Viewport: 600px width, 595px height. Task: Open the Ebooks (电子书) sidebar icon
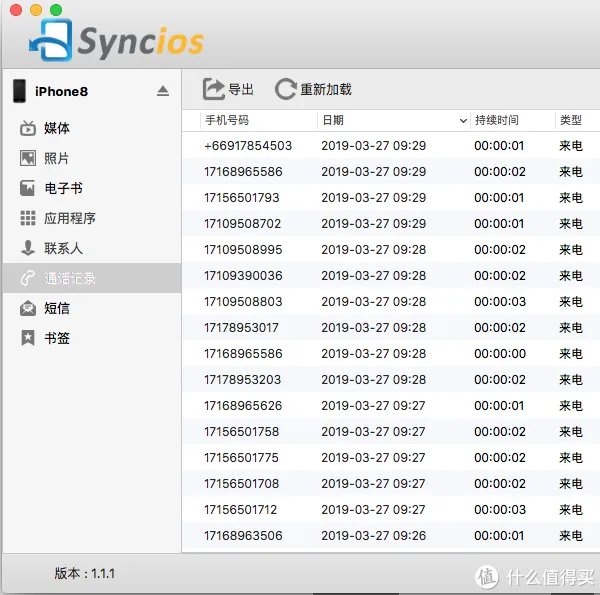(28, 188)
